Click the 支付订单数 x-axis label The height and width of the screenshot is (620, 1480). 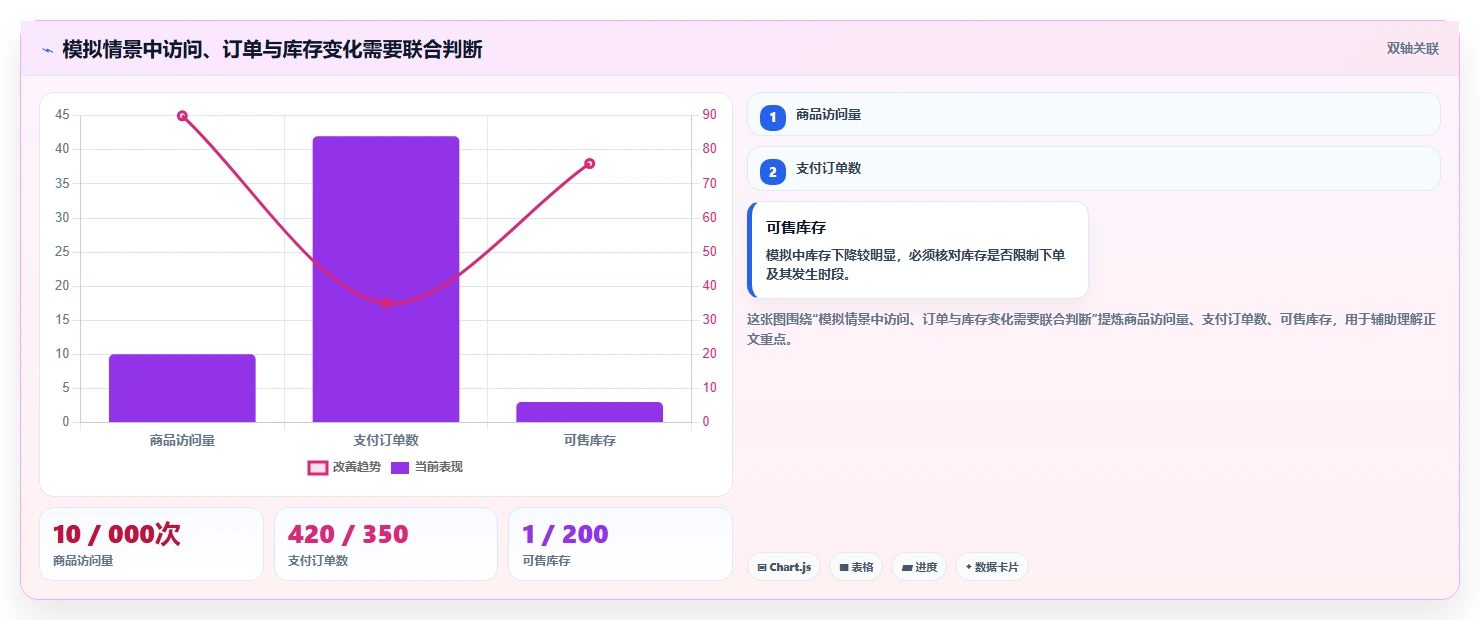[386, 440]
